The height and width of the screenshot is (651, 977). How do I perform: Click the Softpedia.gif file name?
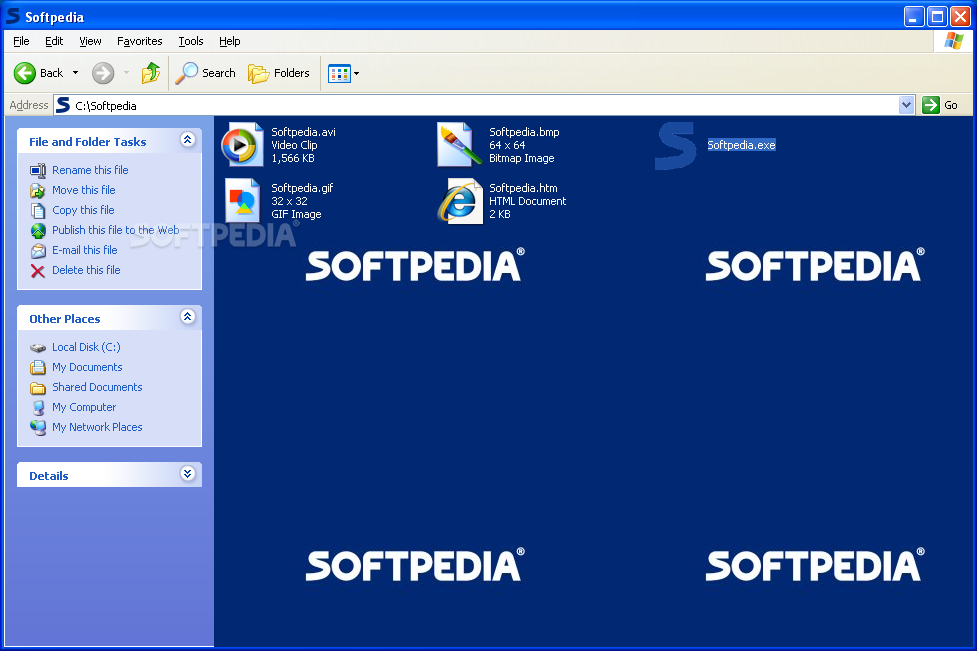302,188
